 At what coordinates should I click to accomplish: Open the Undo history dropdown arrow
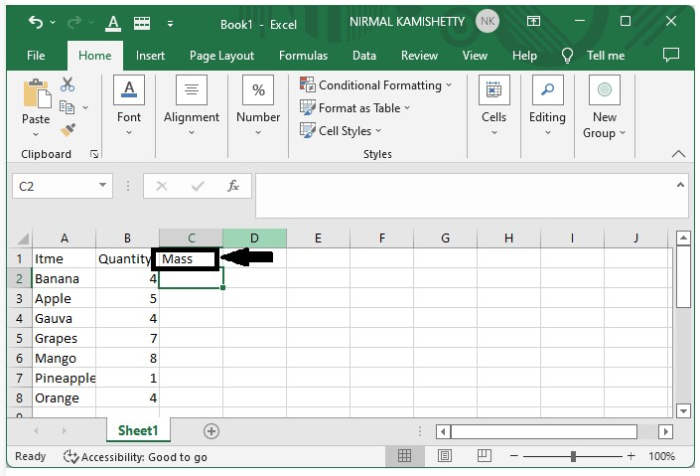pyautogui.click(x=53, y=22)
